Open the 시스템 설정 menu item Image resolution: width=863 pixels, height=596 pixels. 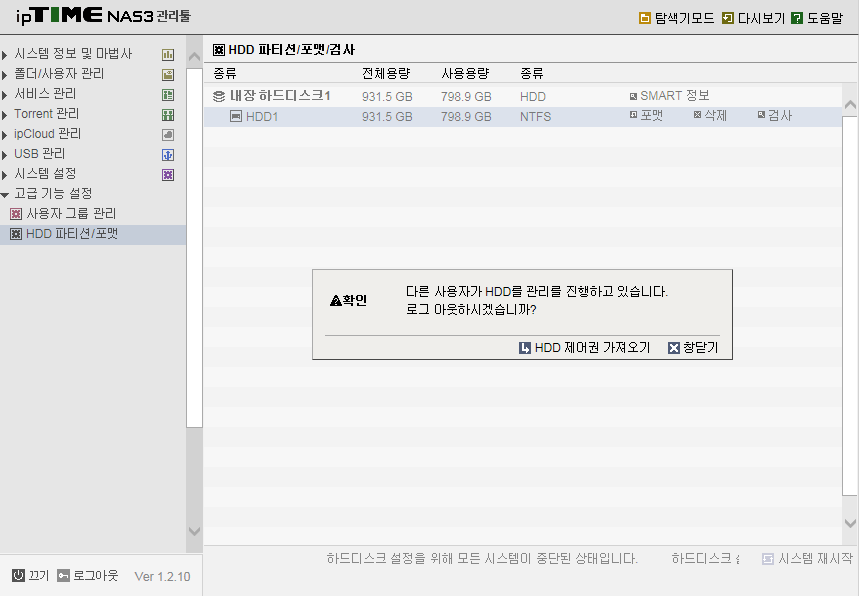pyautogui.click(x=45, y=174)
